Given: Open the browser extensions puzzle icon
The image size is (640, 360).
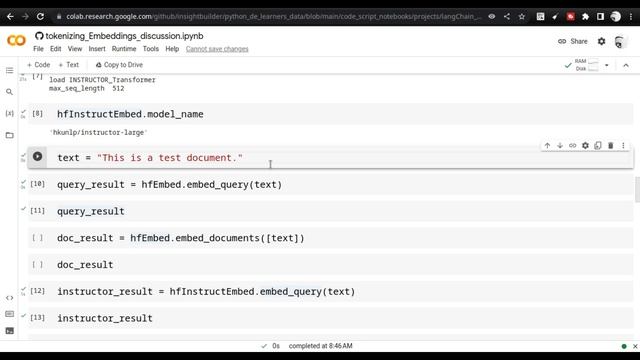Looking at the screenshot, I should [x=585, y=16].
